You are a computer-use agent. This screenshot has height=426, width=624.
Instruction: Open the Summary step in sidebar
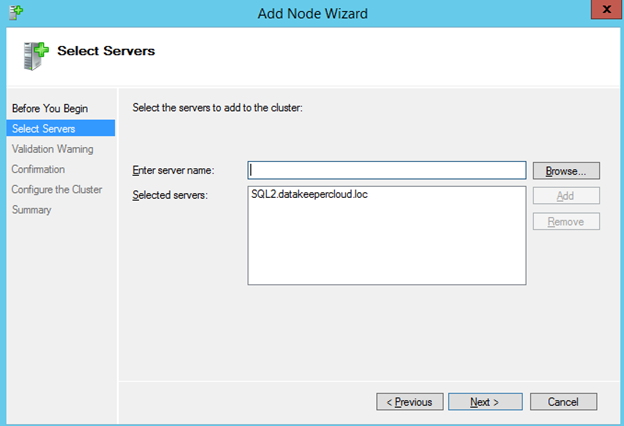pyautogui.click(x=31, y=209)
